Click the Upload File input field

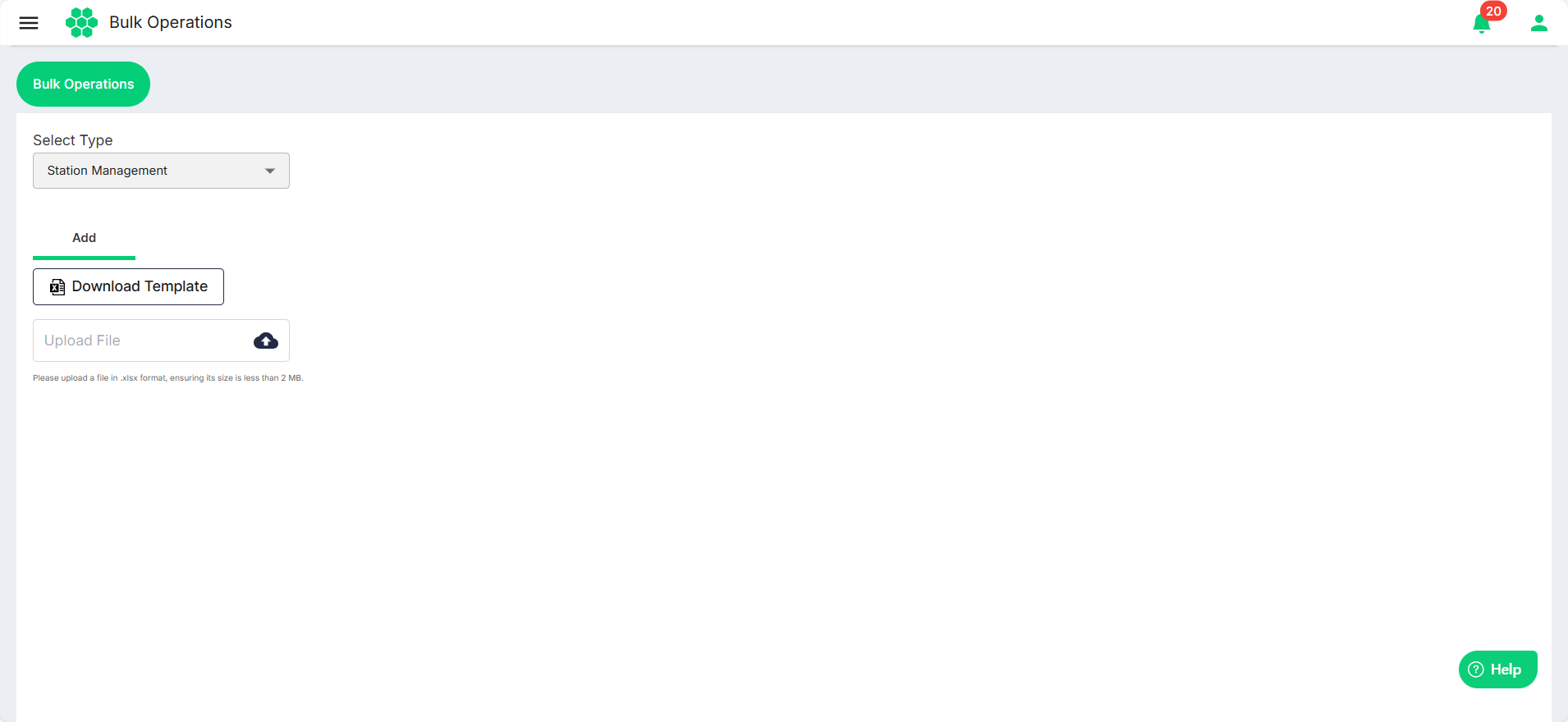[161, 340]
